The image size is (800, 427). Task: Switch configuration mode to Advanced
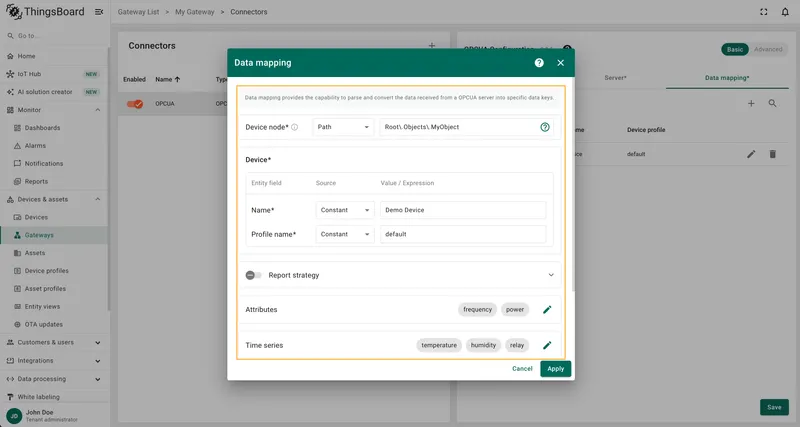point(768,49)
